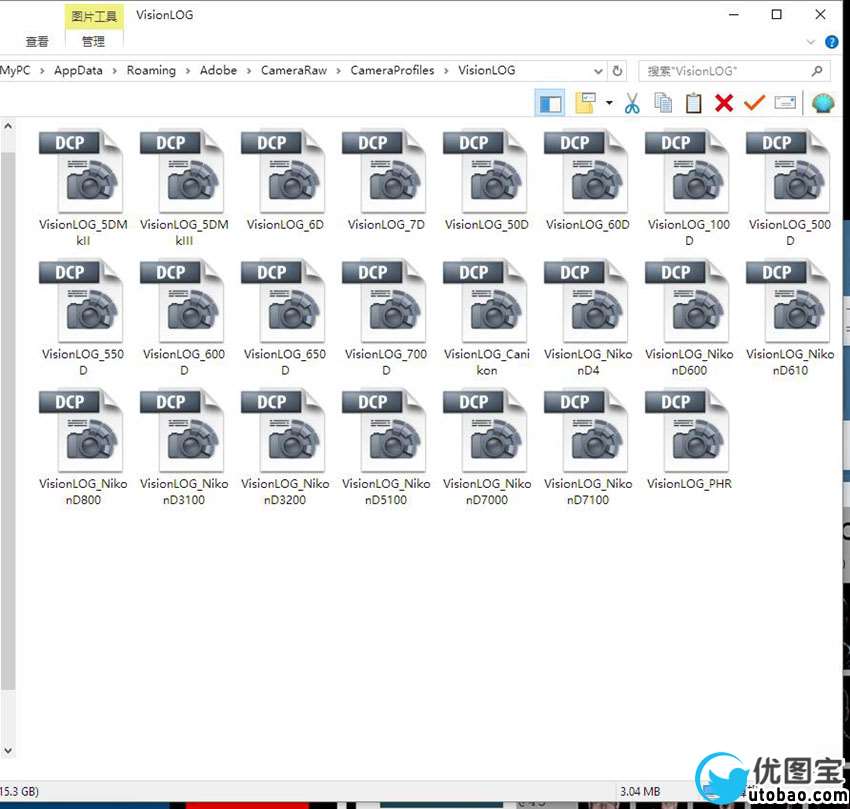The height and width of the screenshot is (809, 850).
Task: Open the dropdown arrow beside the folder options icon
Action: (x=609, y=102)
